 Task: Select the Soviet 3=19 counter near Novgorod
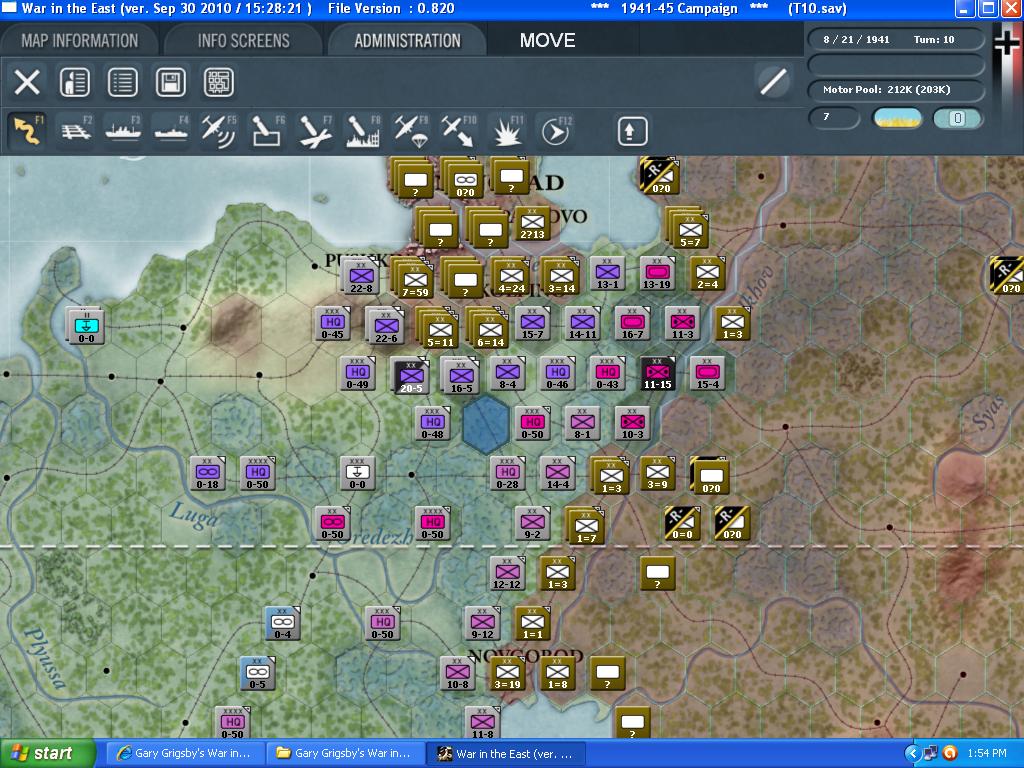click(x=507, y=673)
